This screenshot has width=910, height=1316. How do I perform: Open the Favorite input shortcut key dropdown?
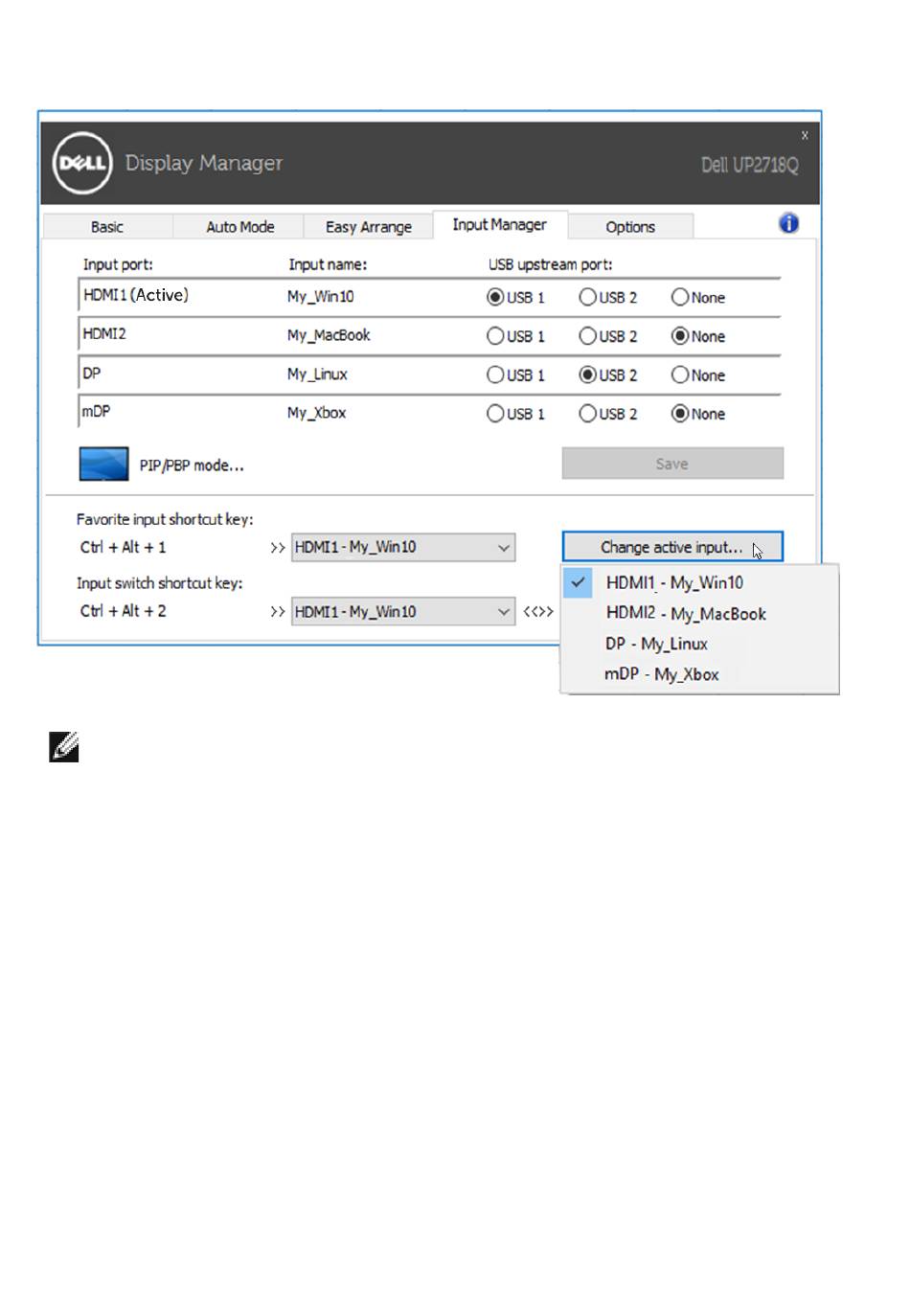coord(403,547)
